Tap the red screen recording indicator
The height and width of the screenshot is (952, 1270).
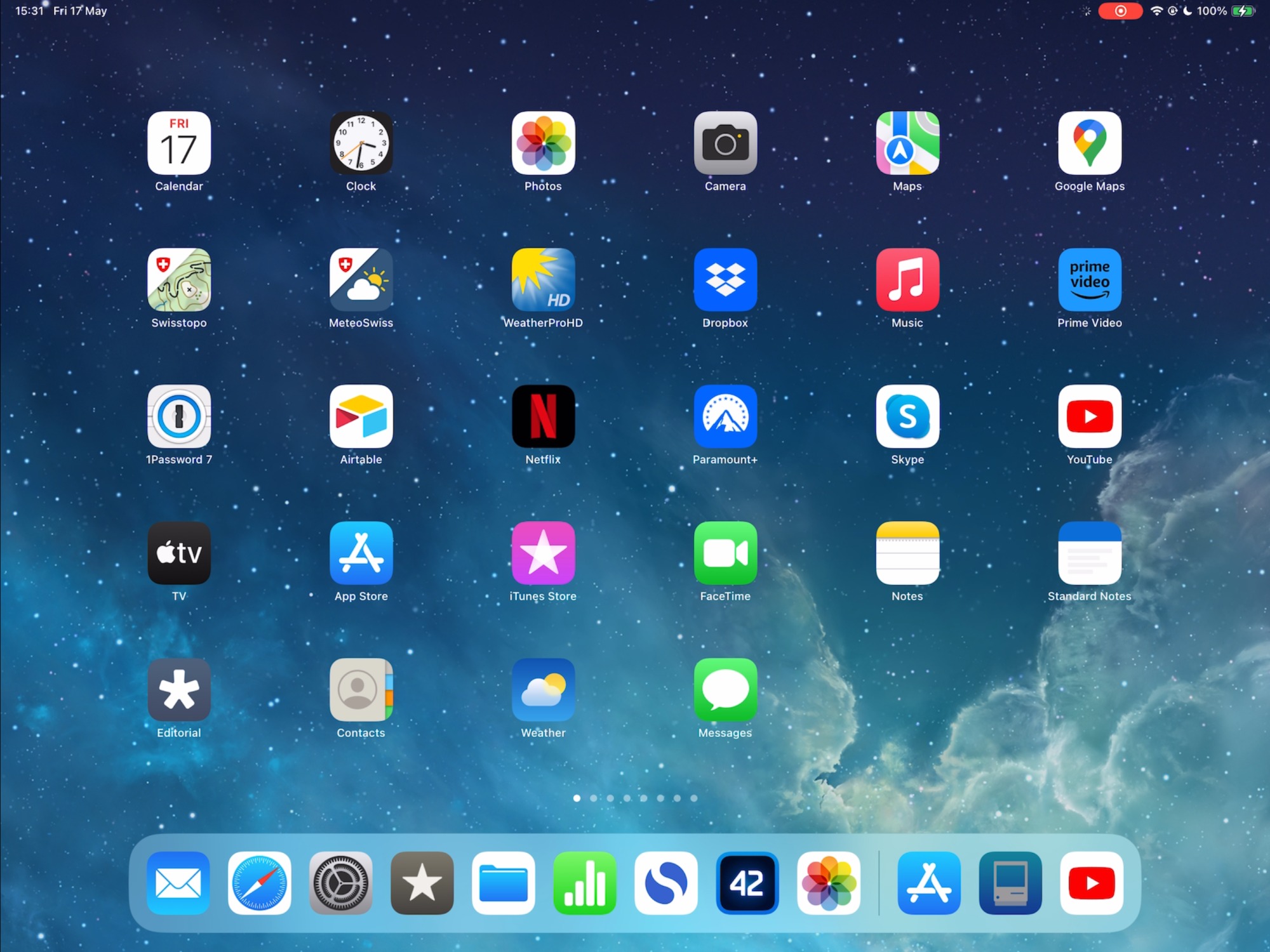click(1120, 11)
